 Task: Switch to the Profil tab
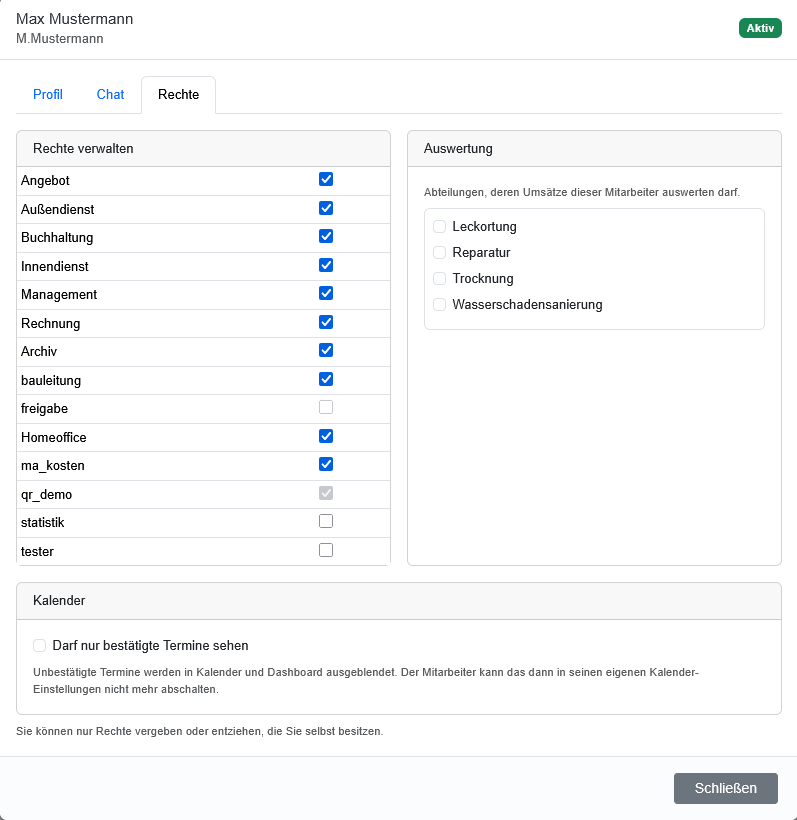point(48,95)
